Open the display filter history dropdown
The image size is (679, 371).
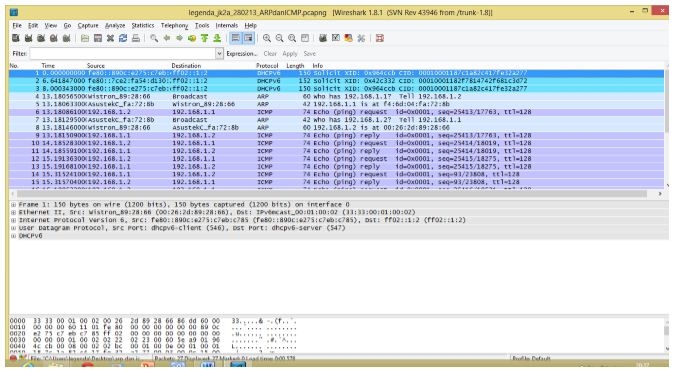click(219, 53)
